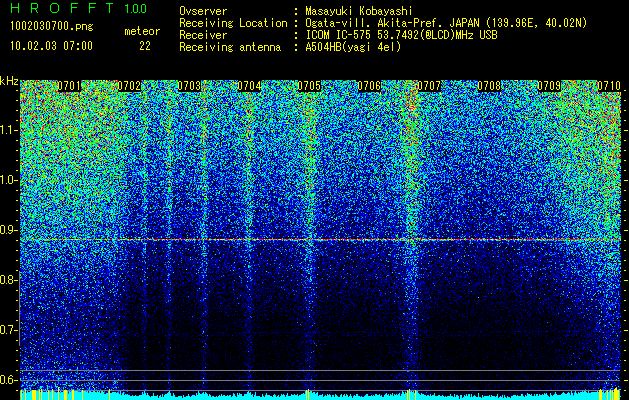Click the ICOM IC-575 53.7492 MHz receiver value
Screen dimensions: 629x400
pyautogui.click(x=402, y=35)
